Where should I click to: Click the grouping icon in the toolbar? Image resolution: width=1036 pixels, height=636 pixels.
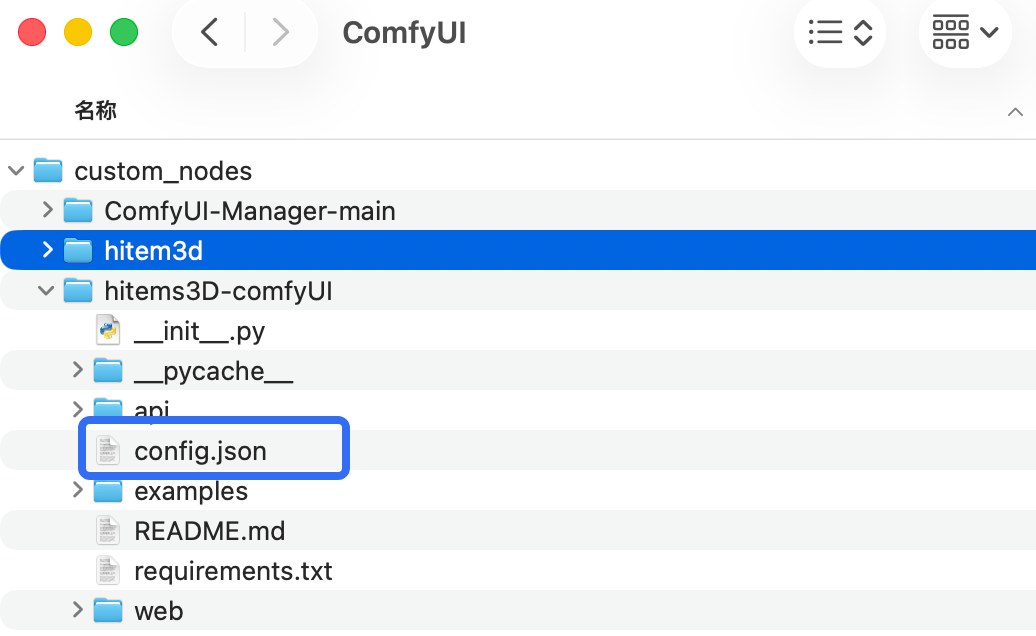[x=950, y=32]
